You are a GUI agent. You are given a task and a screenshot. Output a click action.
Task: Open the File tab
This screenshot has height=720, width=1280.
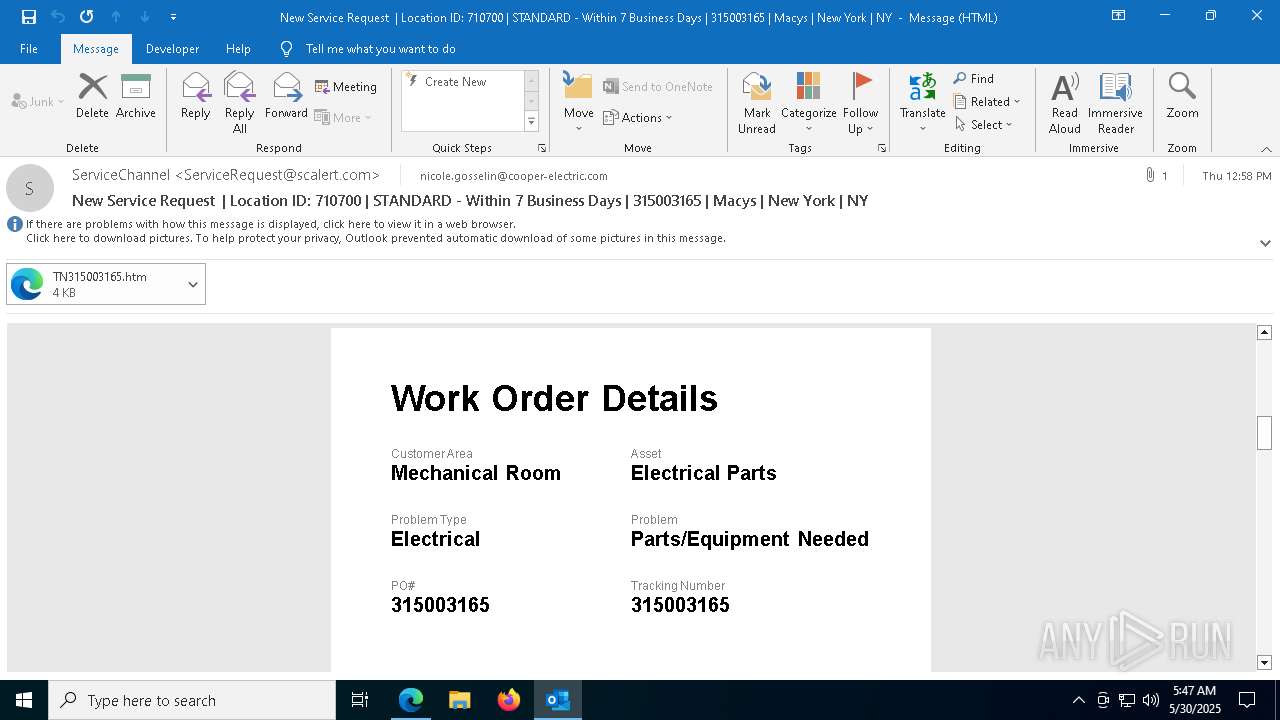[x=29, y=49]
